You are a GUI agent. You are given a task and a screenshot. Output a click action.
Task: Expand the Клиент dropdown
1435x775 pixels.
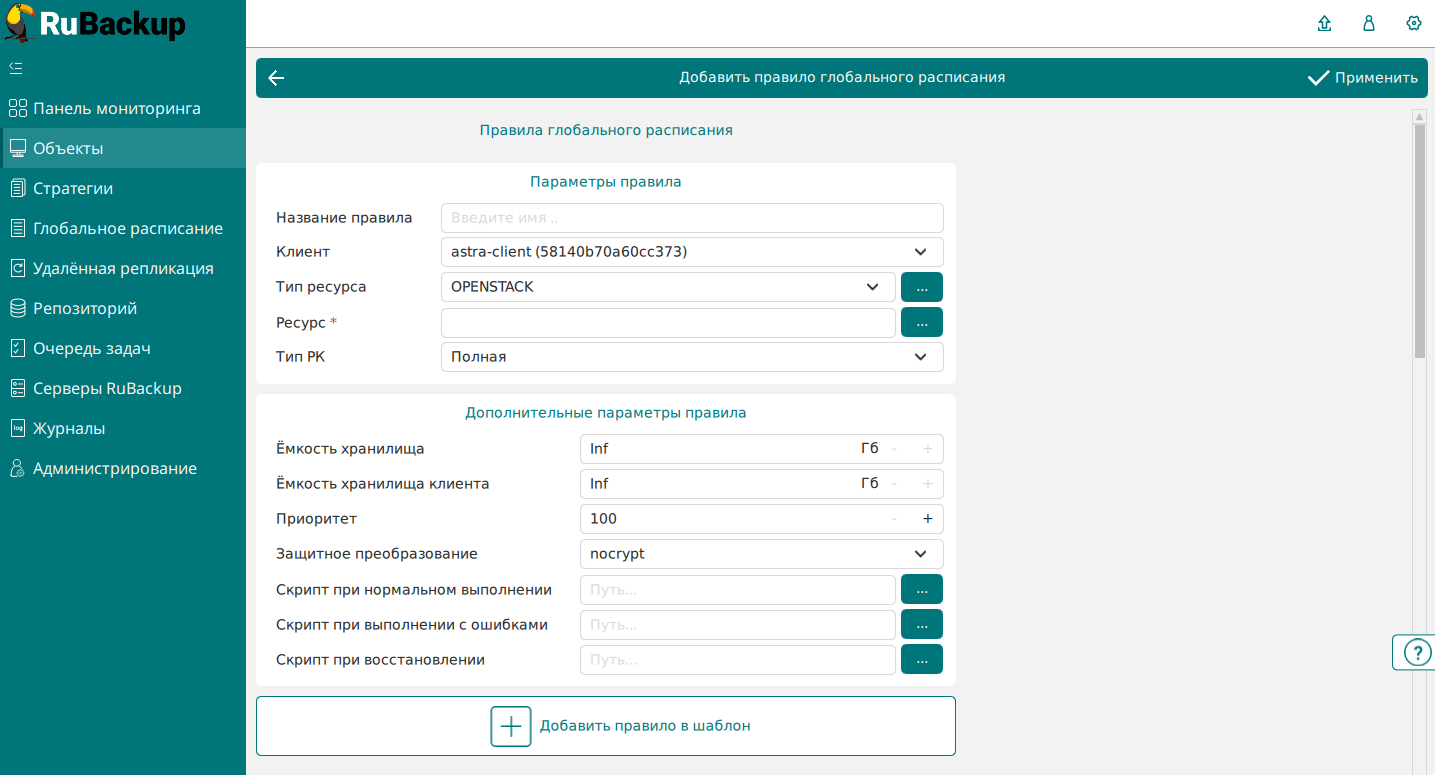coord(692,252)
